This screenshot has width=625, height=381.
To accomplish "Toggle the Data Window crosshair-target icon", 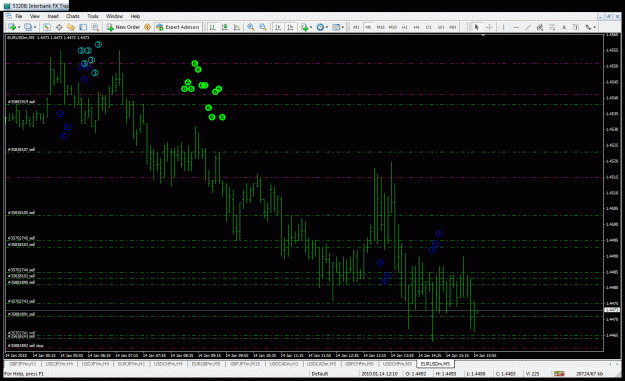I will pyautogui.click(x=59, y=27).
